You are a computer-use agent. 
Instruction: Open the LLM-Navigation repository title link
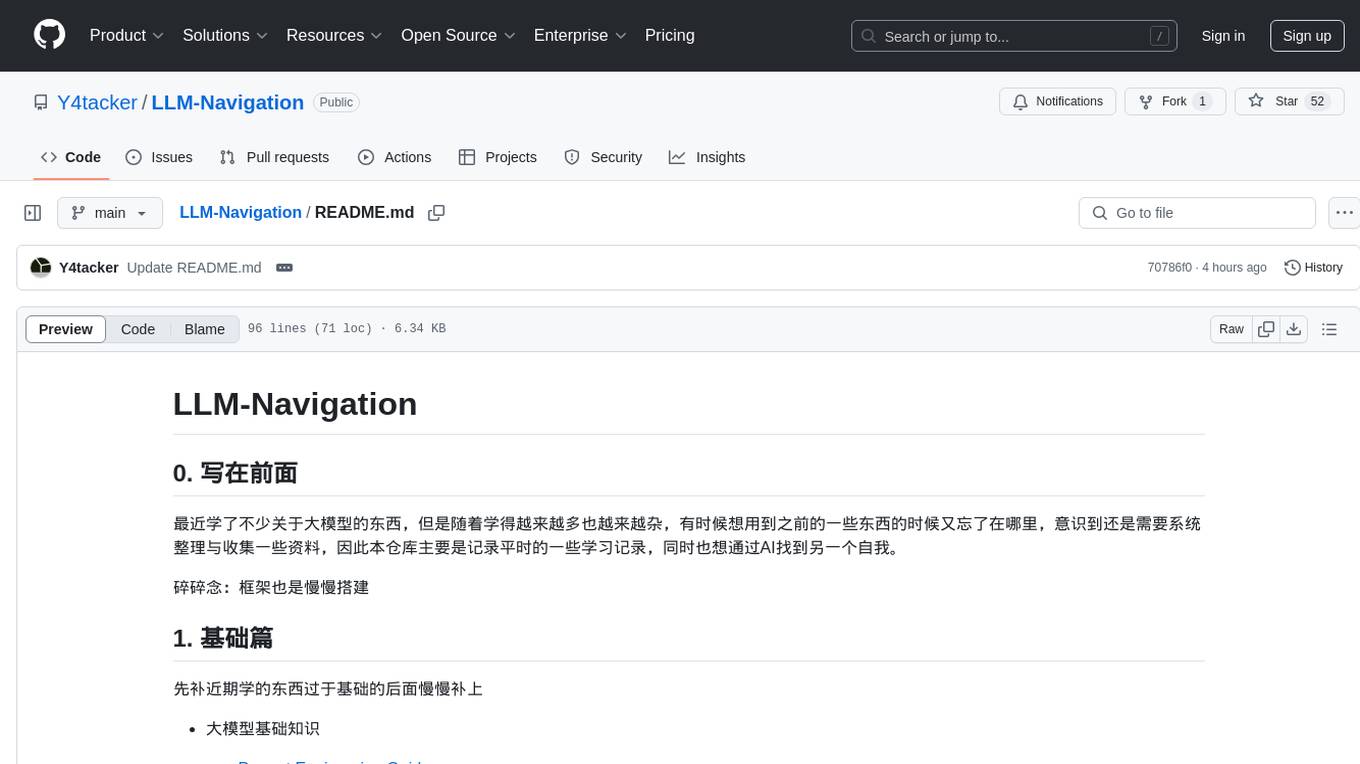(228, 103)
